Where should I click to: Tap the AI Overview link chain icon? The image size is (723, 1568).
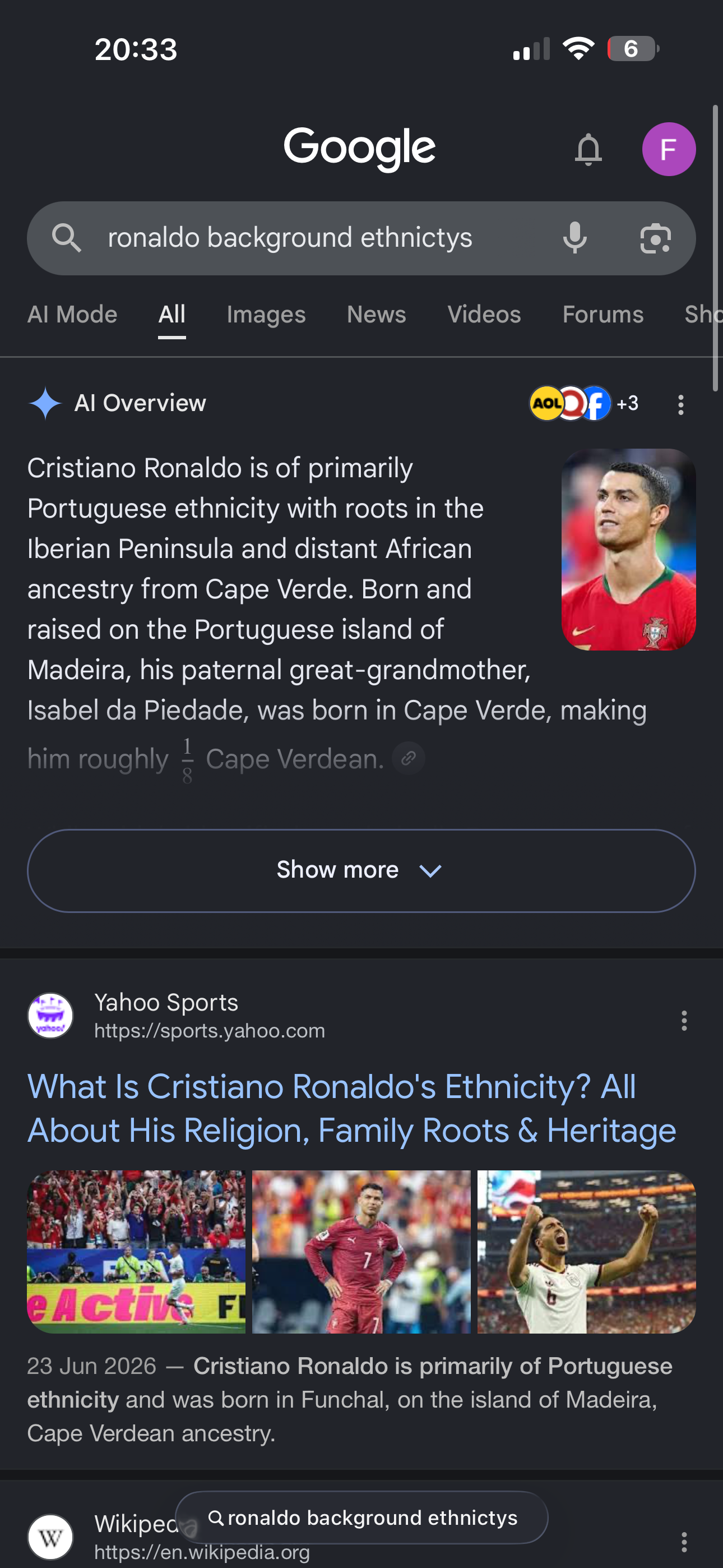point(409,758)
